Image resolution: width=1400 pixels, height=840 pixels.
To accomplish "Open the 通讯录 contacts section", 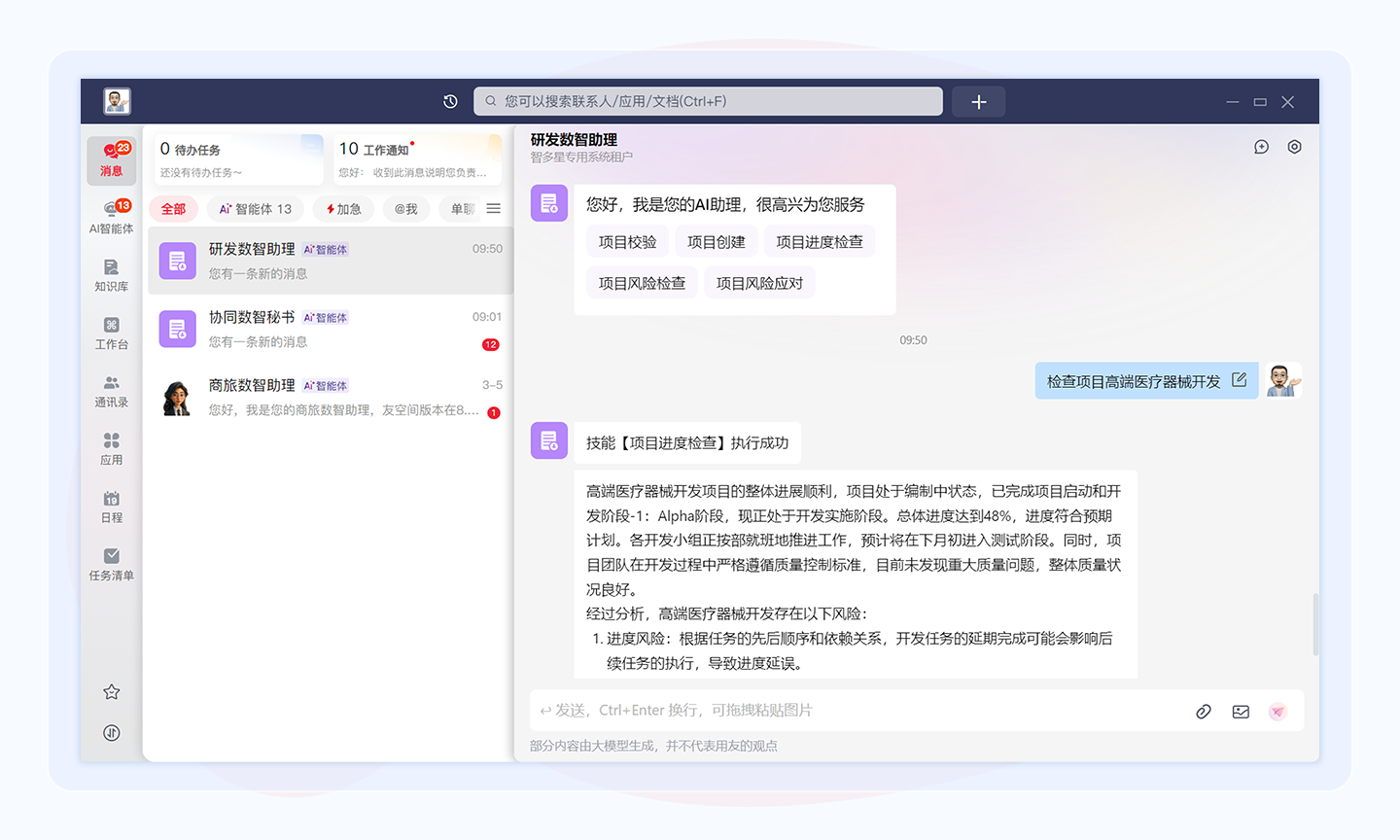I will (x=111, y=390).
